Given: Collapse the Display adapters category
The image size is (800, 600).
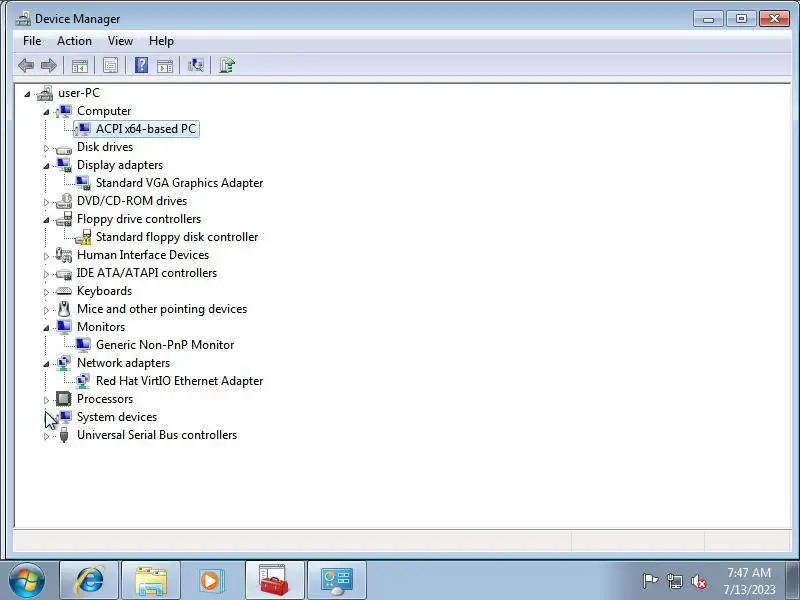Looking at the screenshot, I should coord(46,166).
